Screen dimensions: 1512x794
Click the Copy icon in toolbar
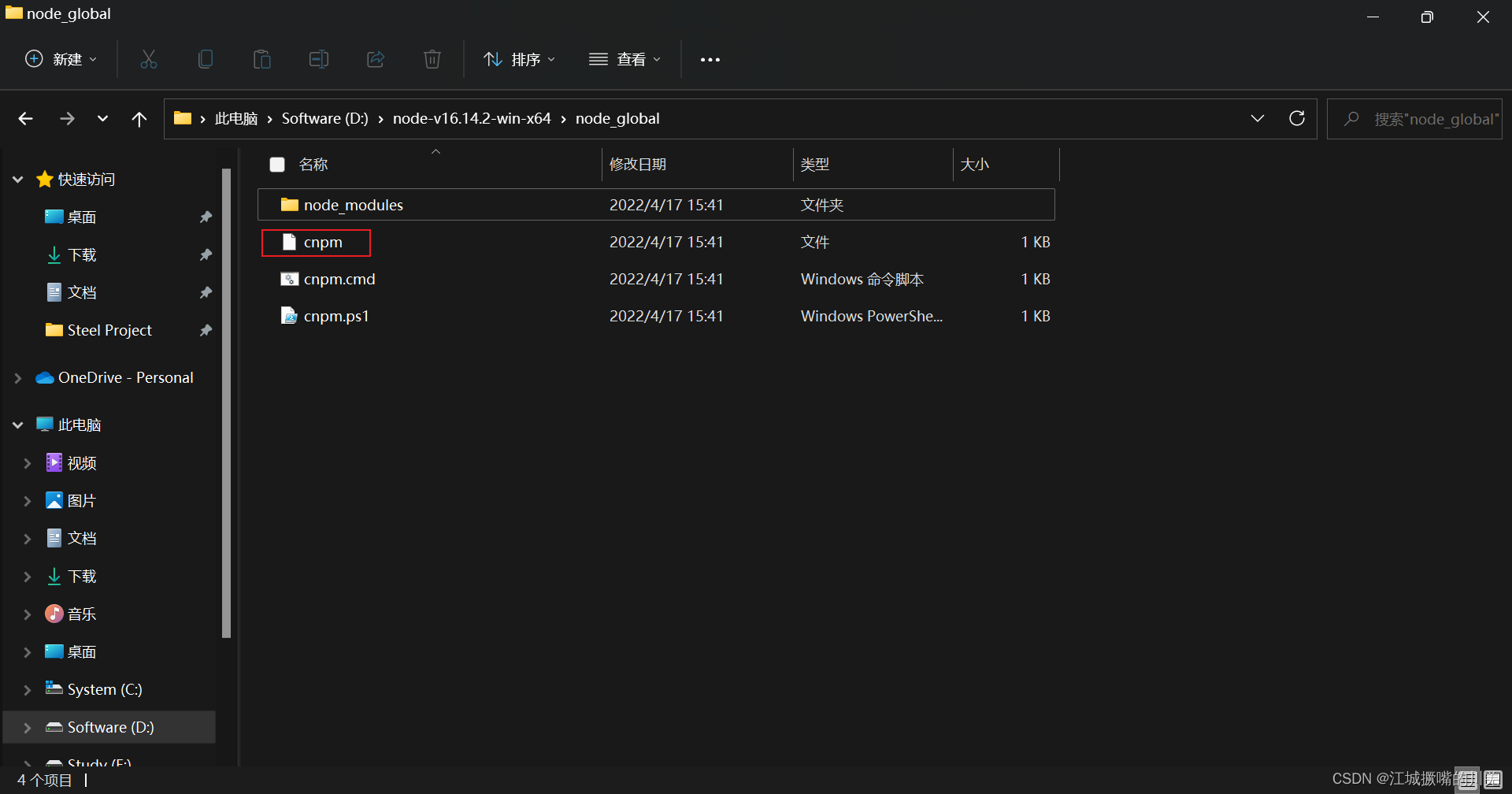[x=206, y=59]
